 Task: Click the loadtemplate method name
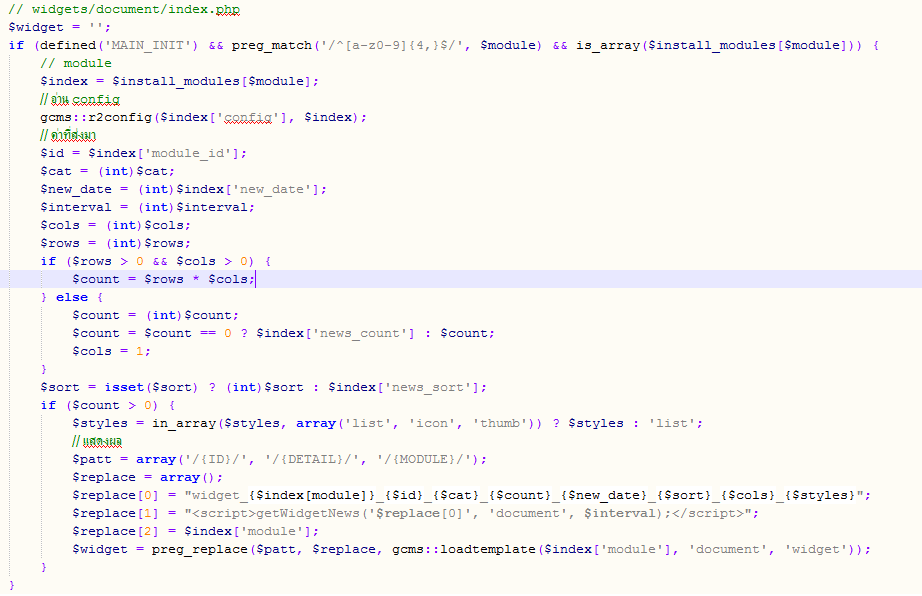(x=487, y=550)
